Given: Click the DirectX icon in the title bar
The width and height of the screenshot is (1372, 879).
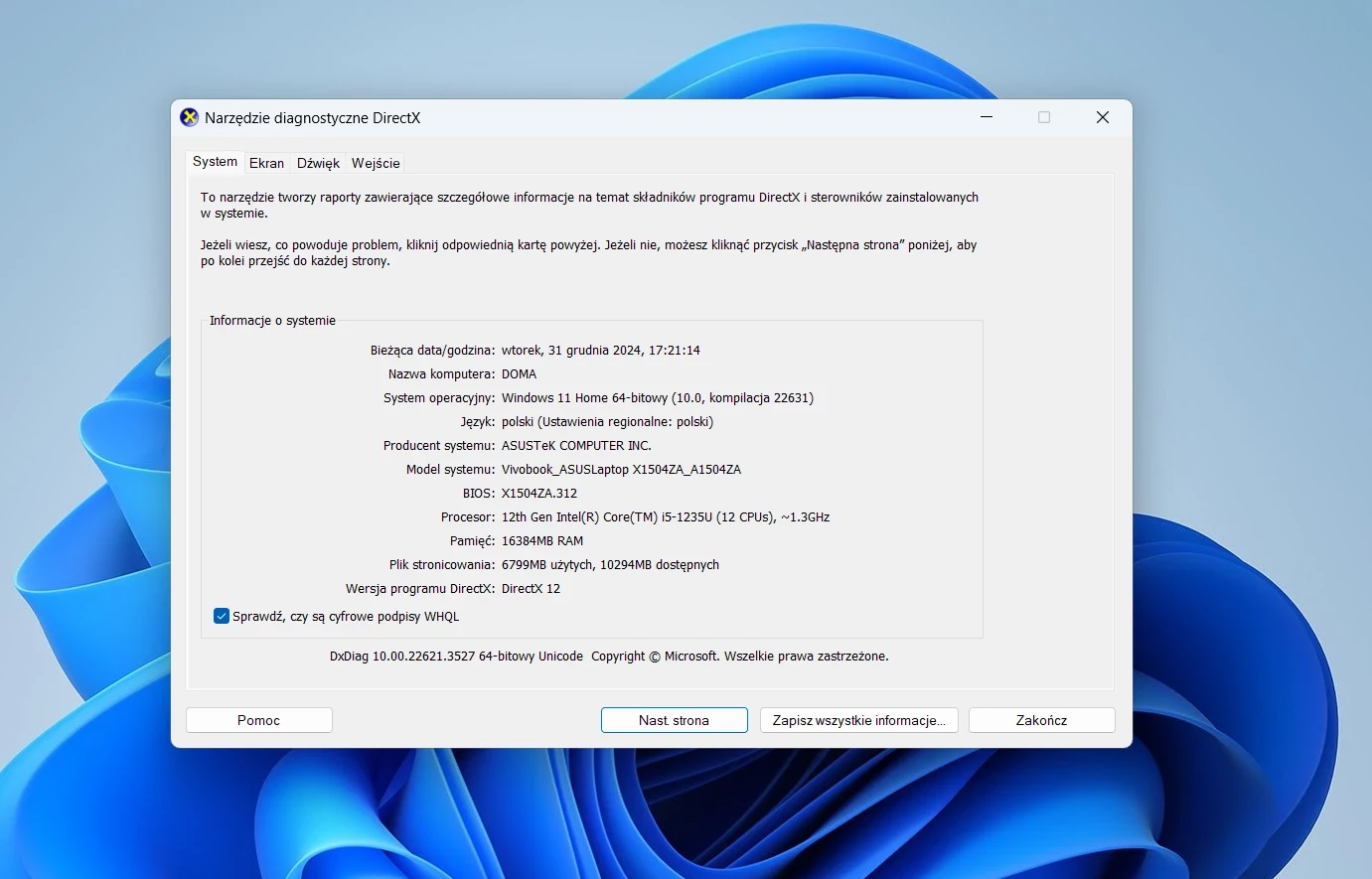Looking at the screenshot, I should coord(189,117).
